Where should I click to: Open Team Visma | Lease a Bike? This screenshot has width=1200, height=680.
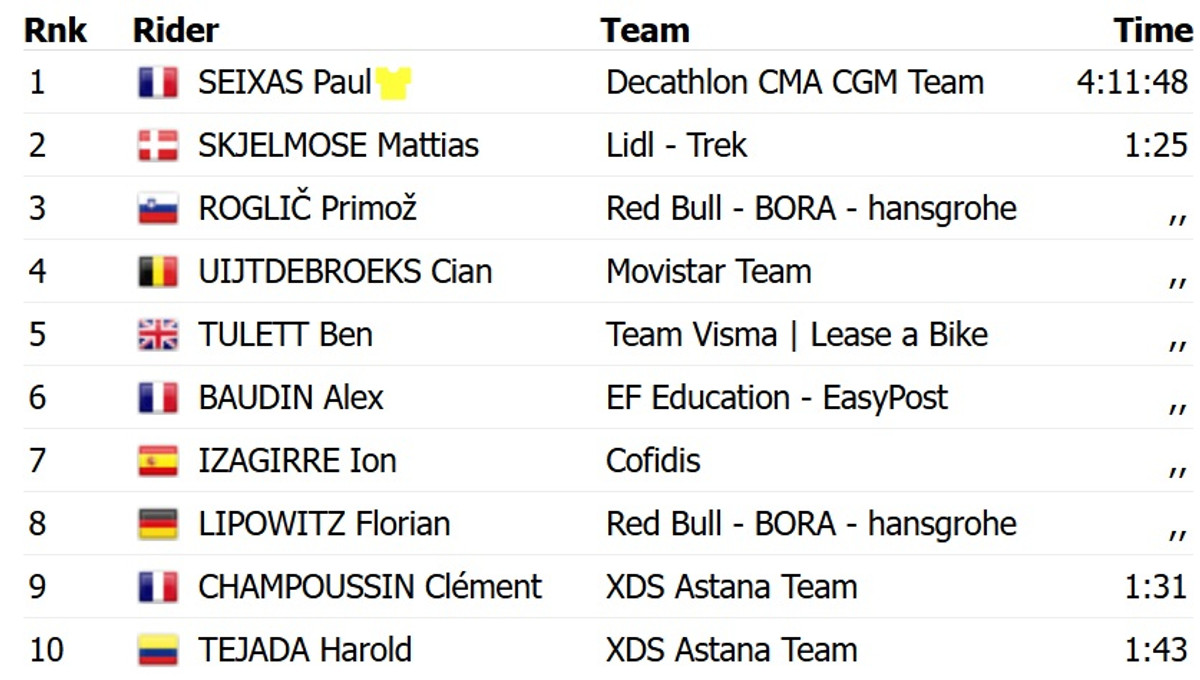796,334
